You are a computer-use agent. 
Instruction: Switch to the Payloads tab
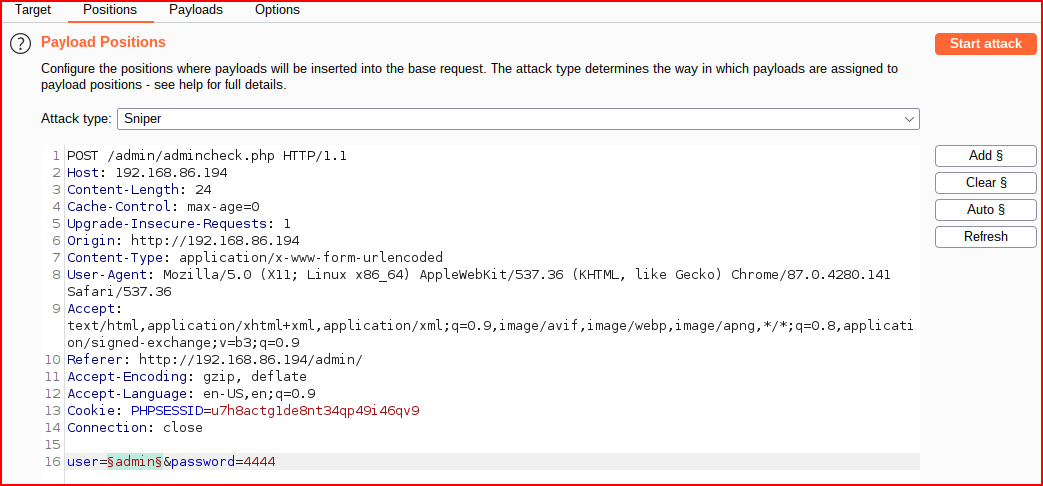196,10
